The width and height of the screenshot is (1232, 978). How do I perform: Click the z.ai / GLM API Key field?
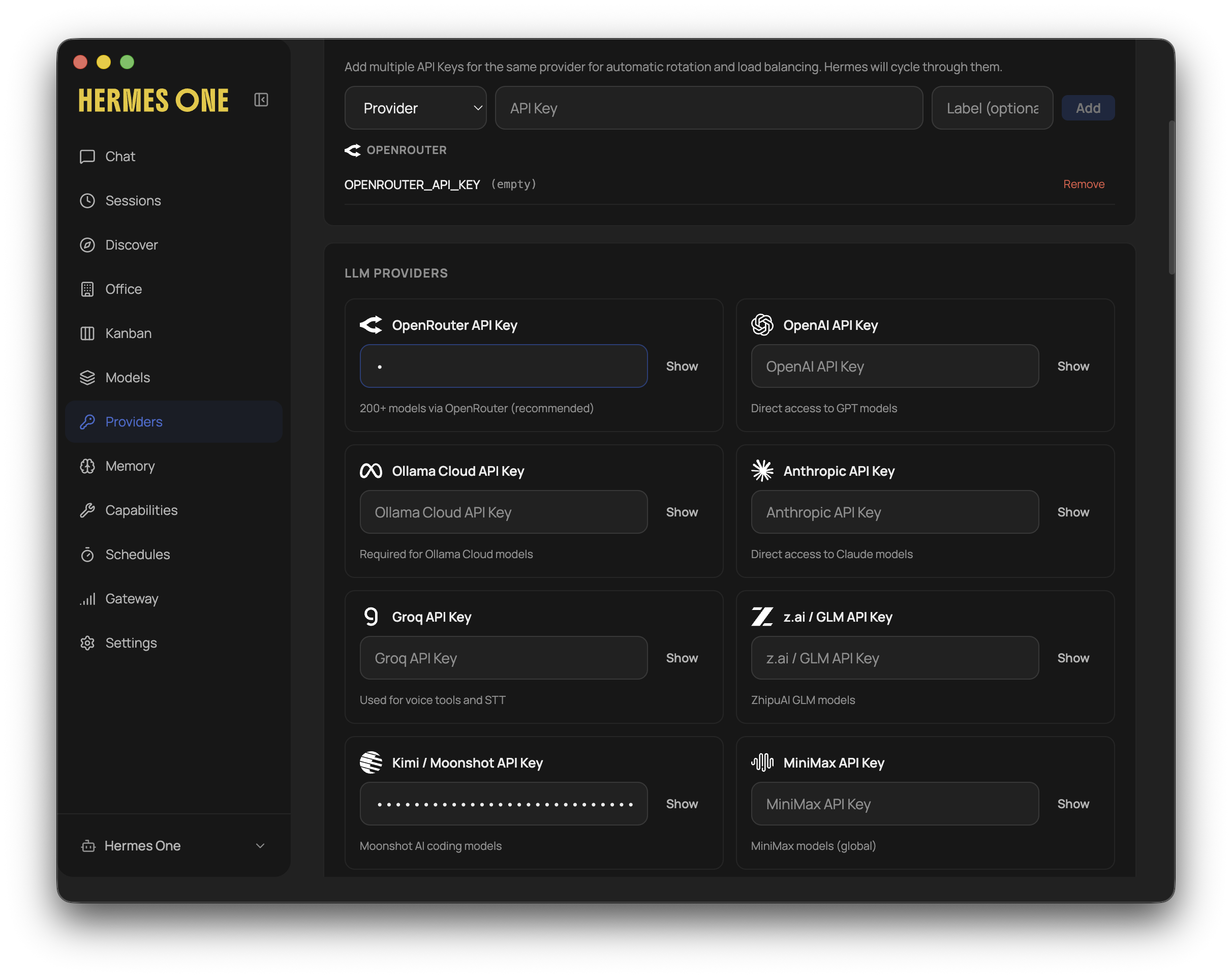pyautogui.click(x=895, y=658)
